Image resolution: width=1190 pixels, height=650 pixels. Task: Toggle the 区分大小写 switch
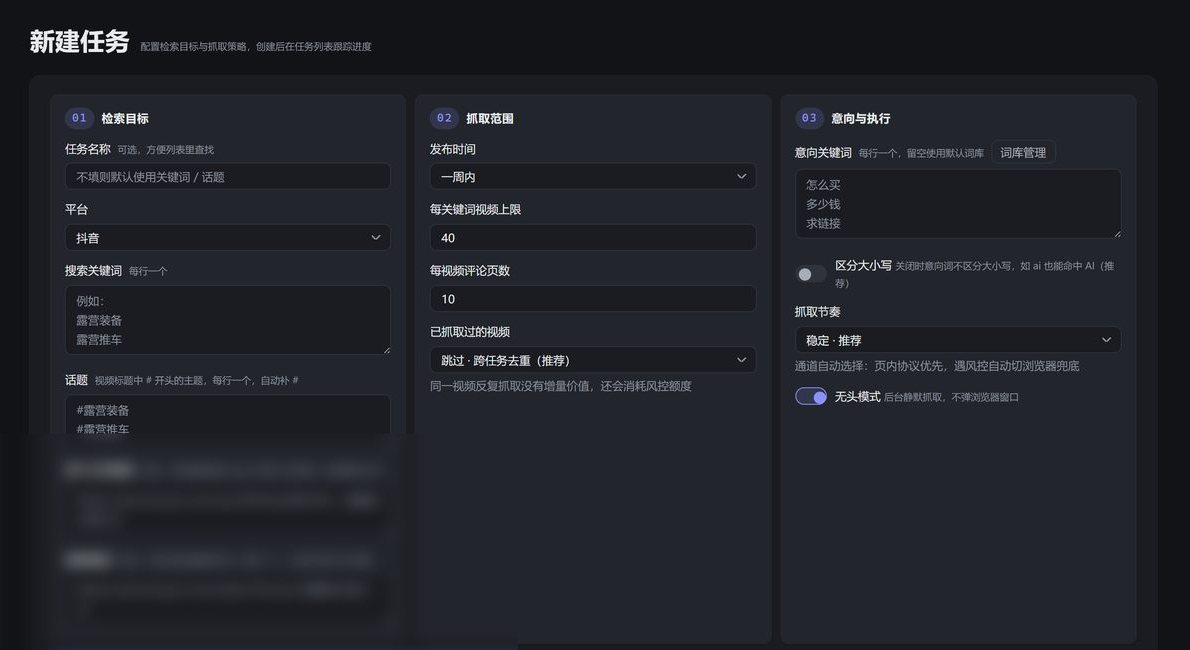[811, 274]
